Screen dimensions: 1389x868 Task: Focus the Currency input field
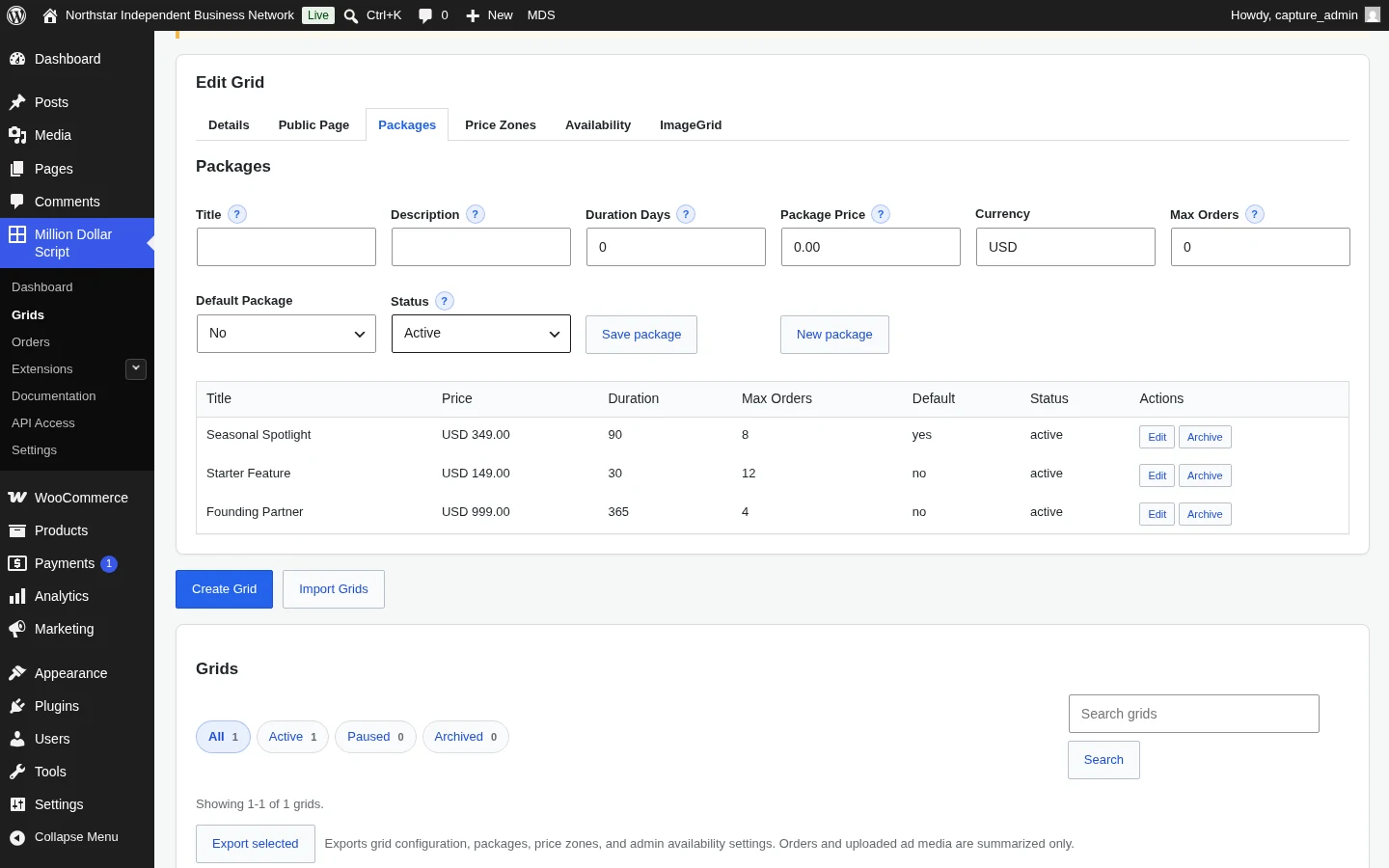coord(1066,247)
